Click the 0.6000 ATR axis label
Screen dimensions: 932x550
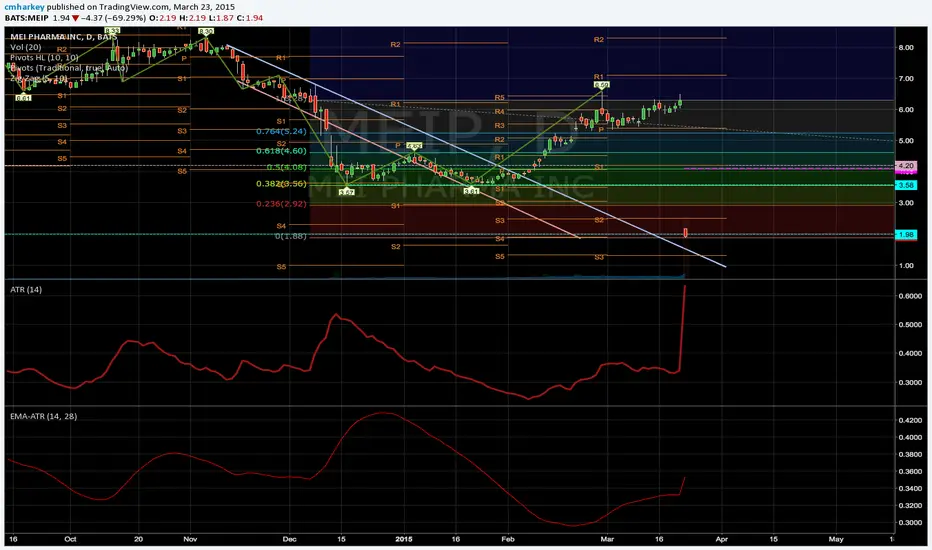coord(910,296)
